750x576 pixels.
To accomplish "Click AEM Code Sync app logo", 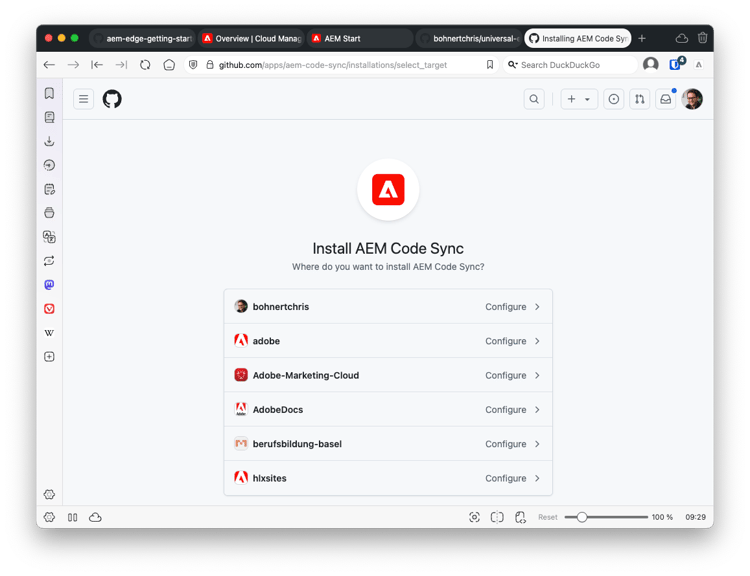I will coord(388,189).
